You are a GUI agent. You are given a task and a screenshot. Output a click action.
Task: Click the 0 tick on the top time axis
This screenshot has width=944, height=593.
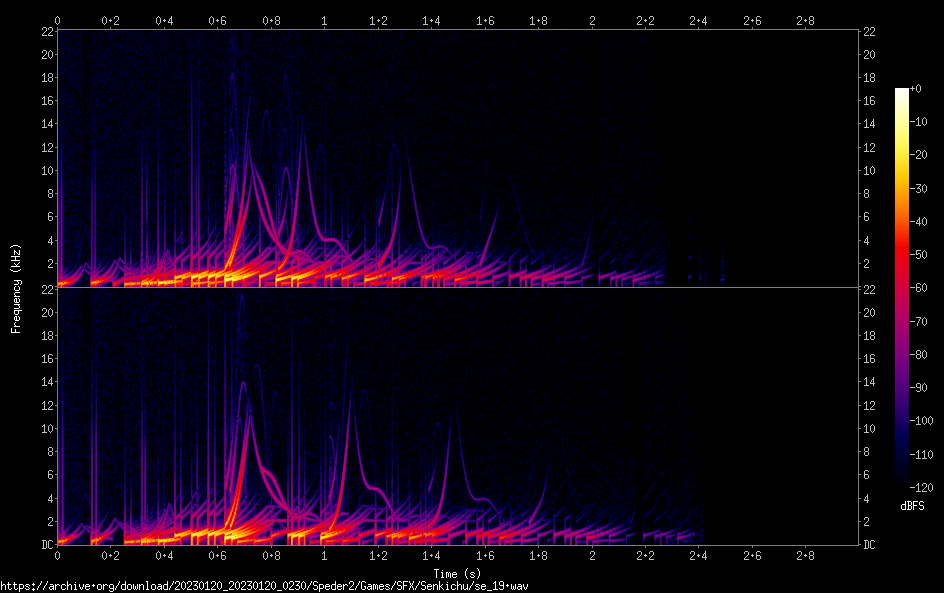[57, 20]
